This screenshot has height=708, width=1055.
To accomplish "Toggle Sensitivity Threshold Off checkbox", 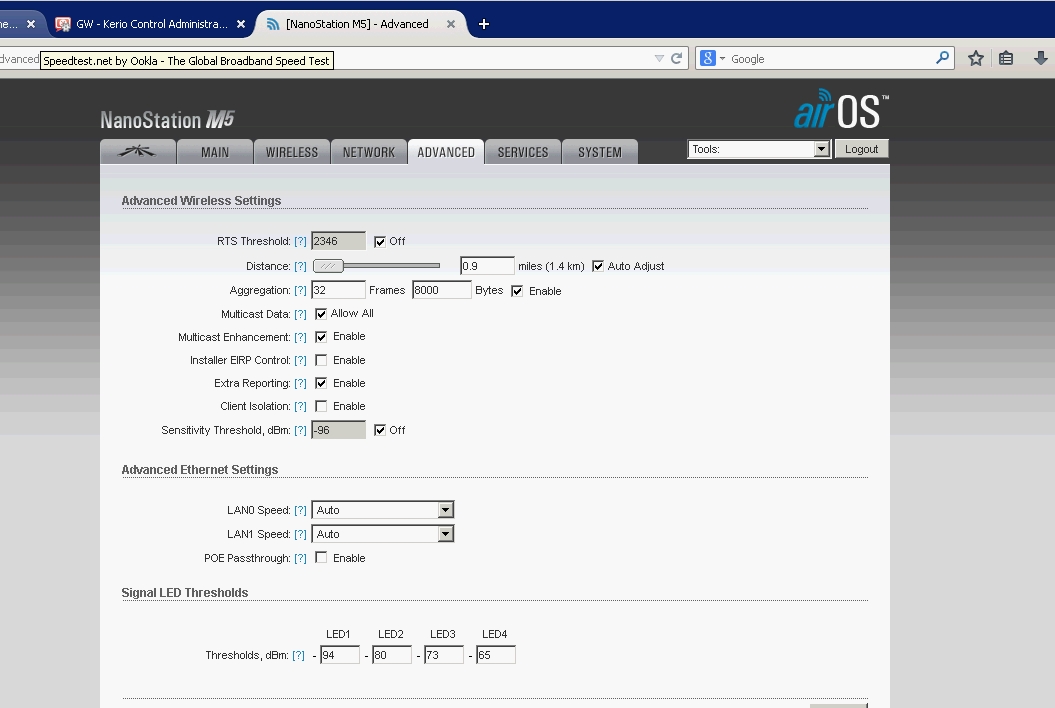I will (x=380, y=430).
